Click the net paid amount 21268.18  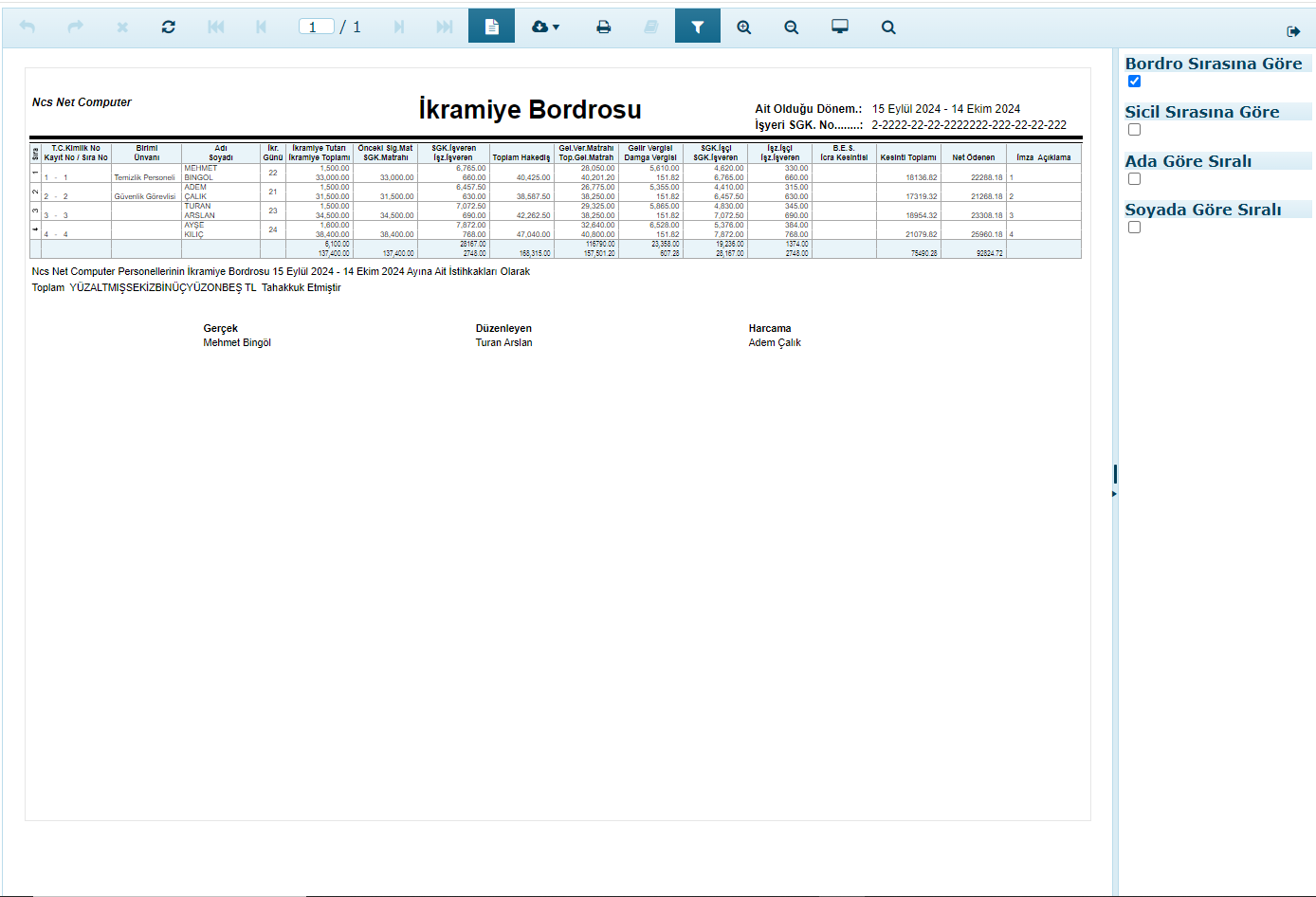986,196
